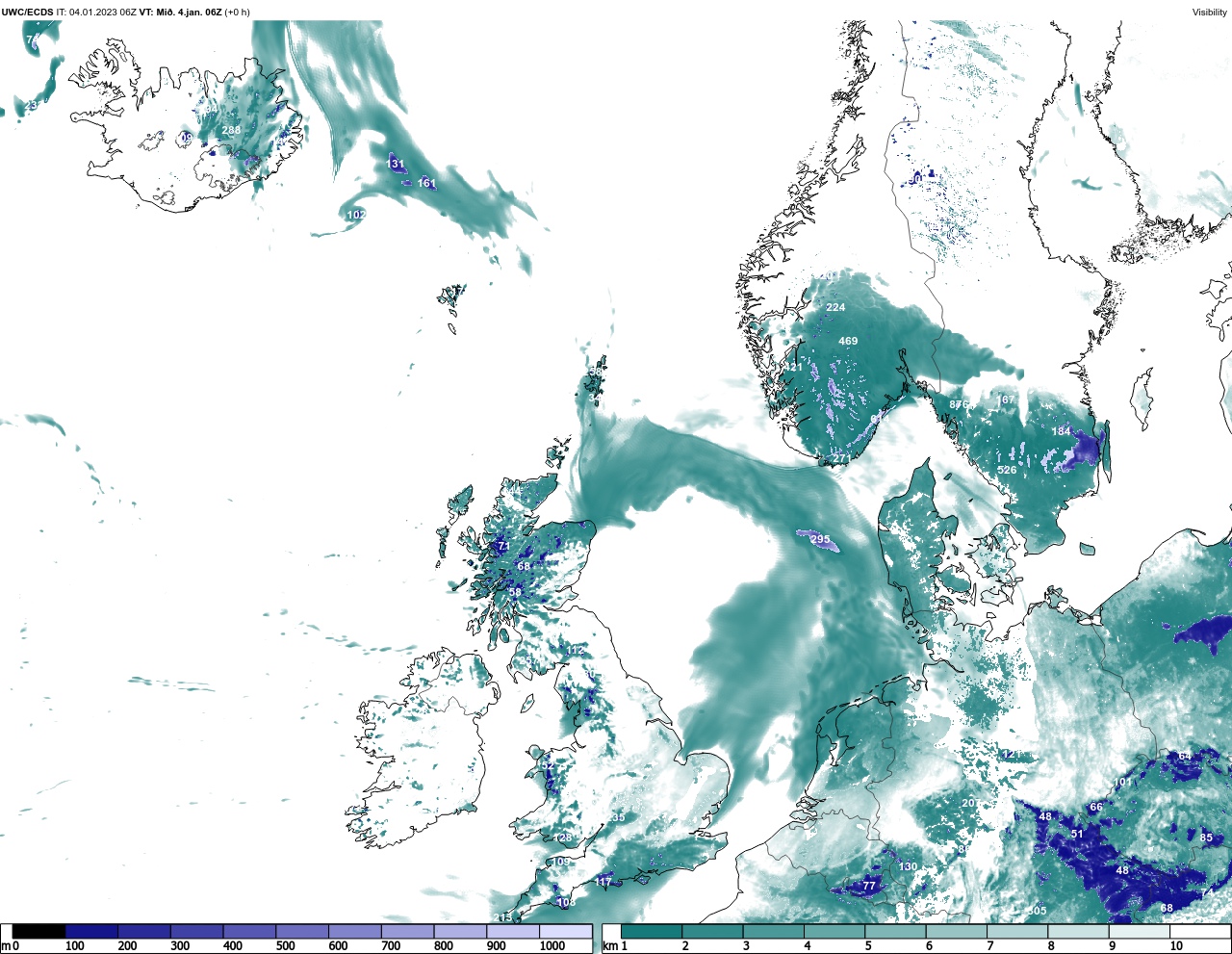Click the '51' value in the dark blue area
1232x954 pixels.
[1077, 835]
